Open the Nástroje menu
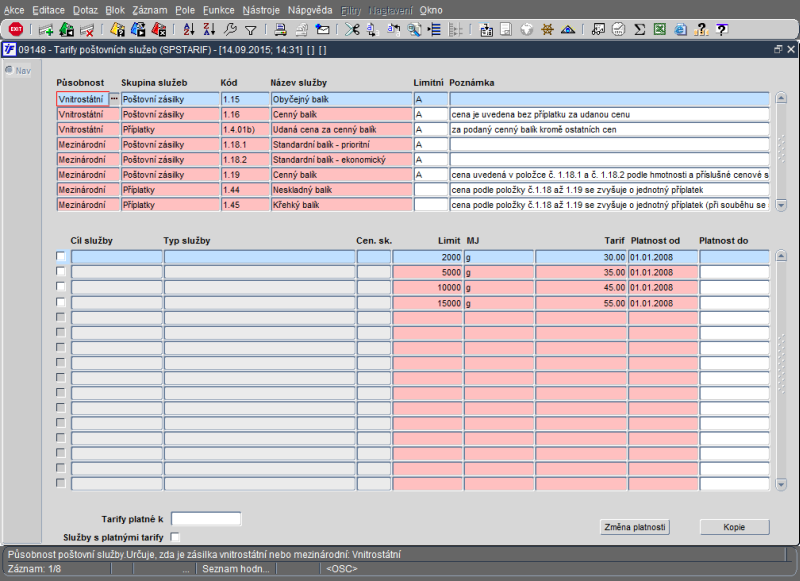Screen dimensions: 800x581 261,9
